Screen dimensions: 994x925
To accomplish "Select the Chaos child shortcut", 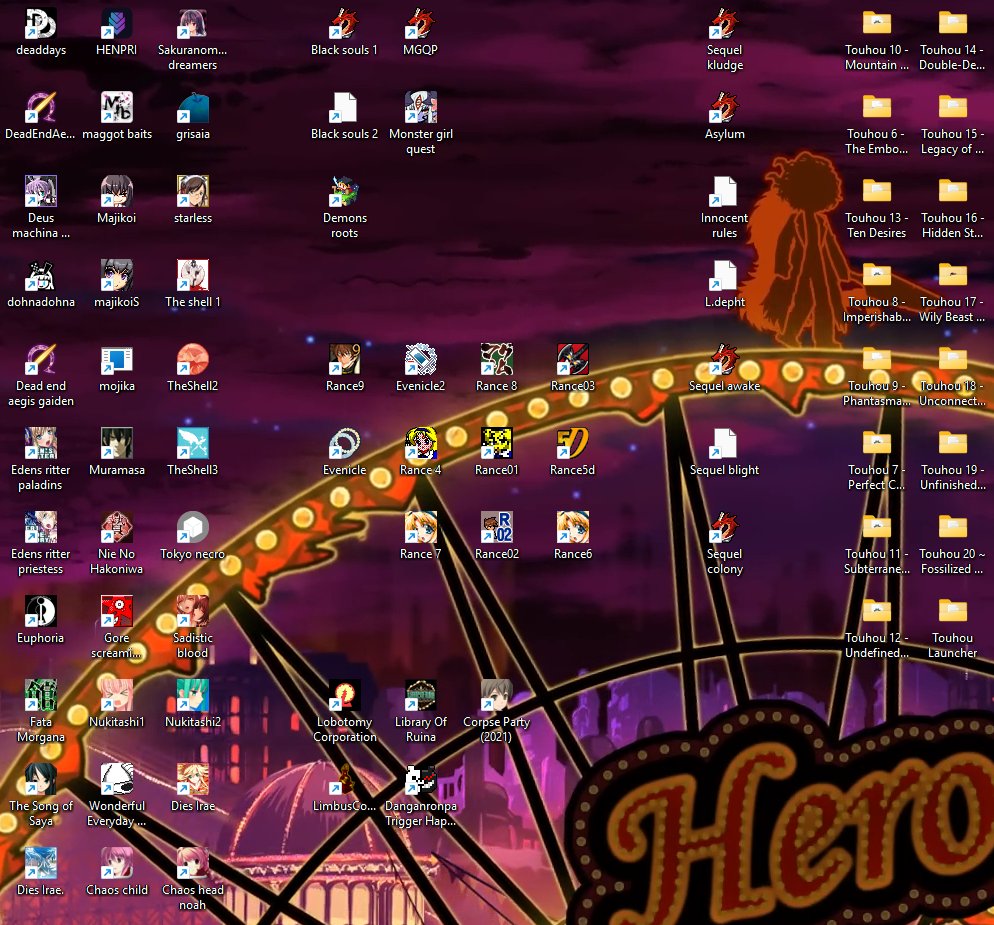I will tap(117, 863).
